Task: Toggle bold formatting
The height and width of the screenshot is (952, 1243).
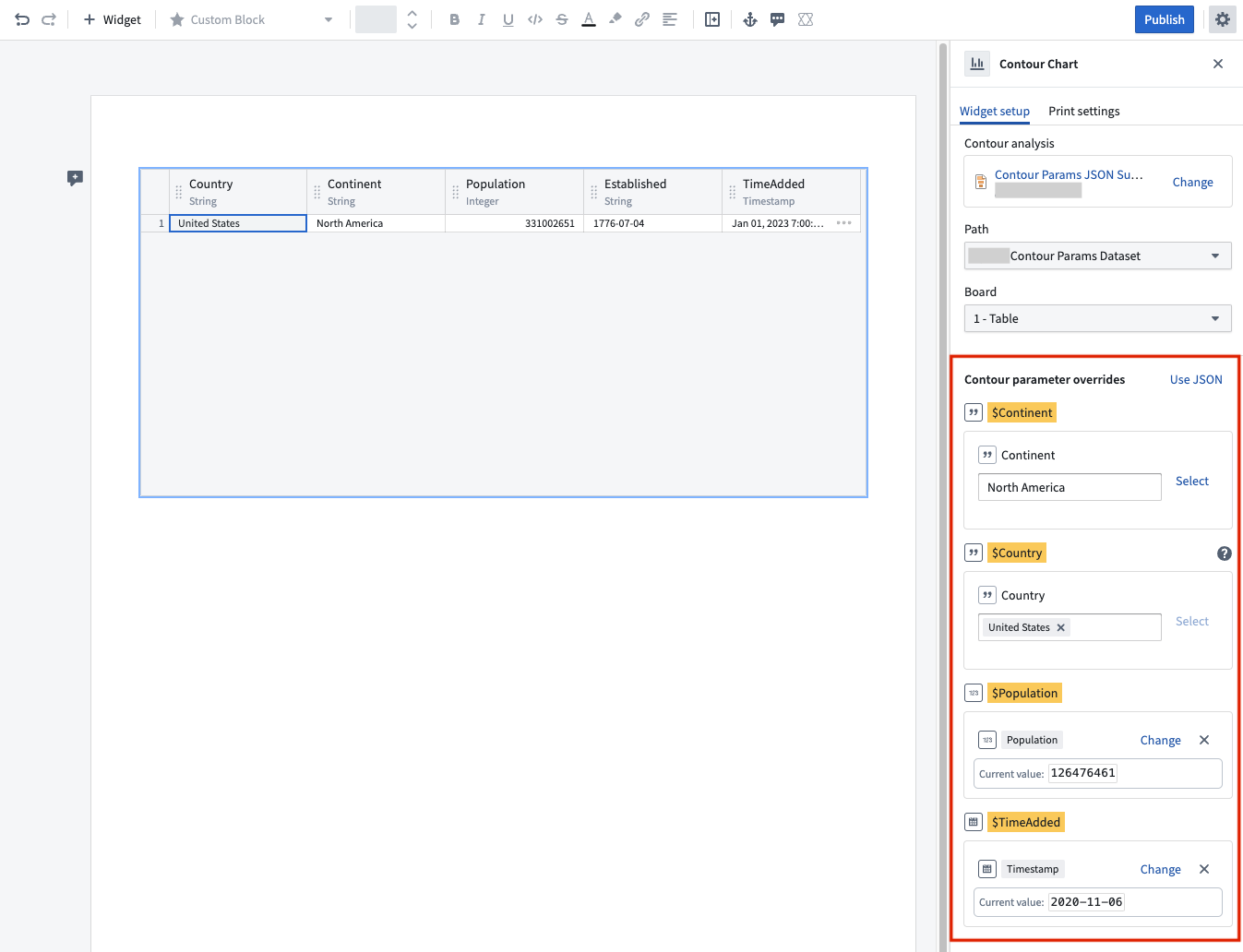Action: (x=454, y=19)
